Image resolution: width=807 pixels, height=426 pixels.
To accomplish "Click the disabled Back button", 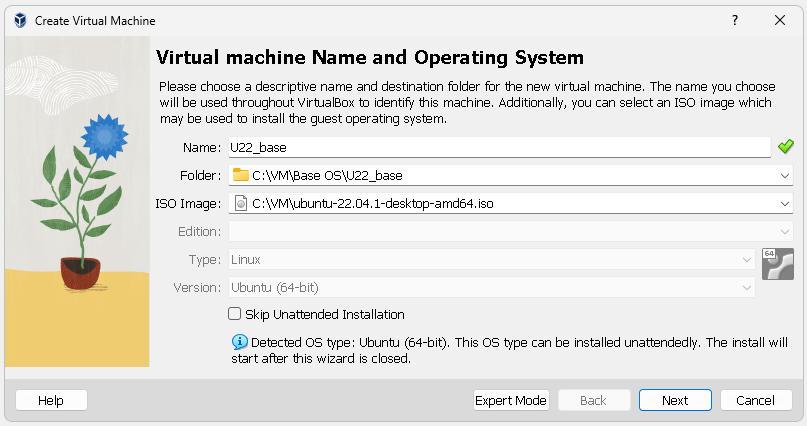I will [594, 400].
